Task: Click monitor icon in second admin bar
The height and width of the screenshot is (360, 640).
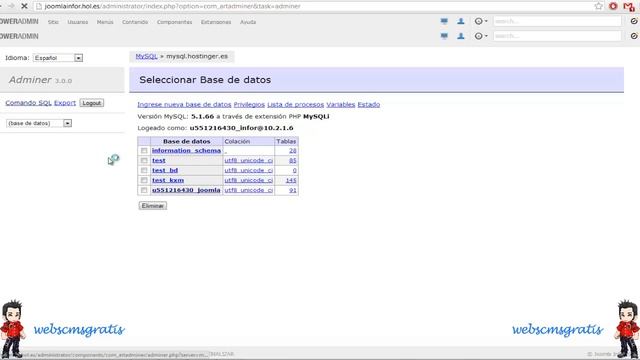Action: pos(444,36)
